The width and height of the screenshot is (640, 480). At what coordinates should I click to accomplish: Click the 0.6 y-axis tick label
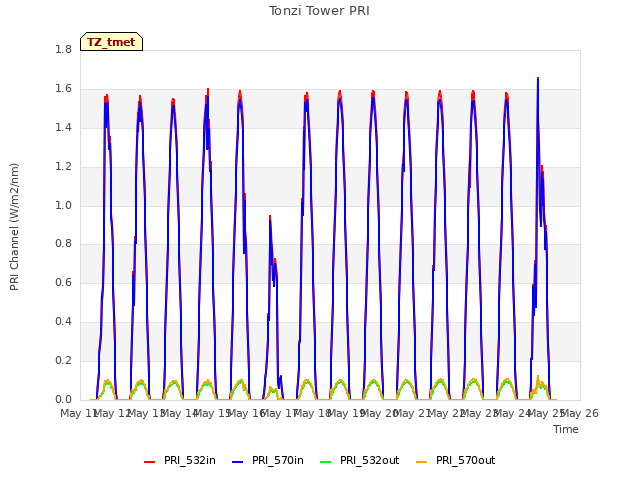click(x=63, y=282)
